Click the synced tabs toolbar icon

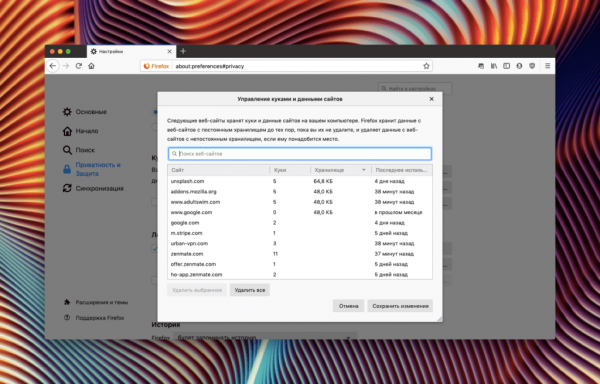481,66
